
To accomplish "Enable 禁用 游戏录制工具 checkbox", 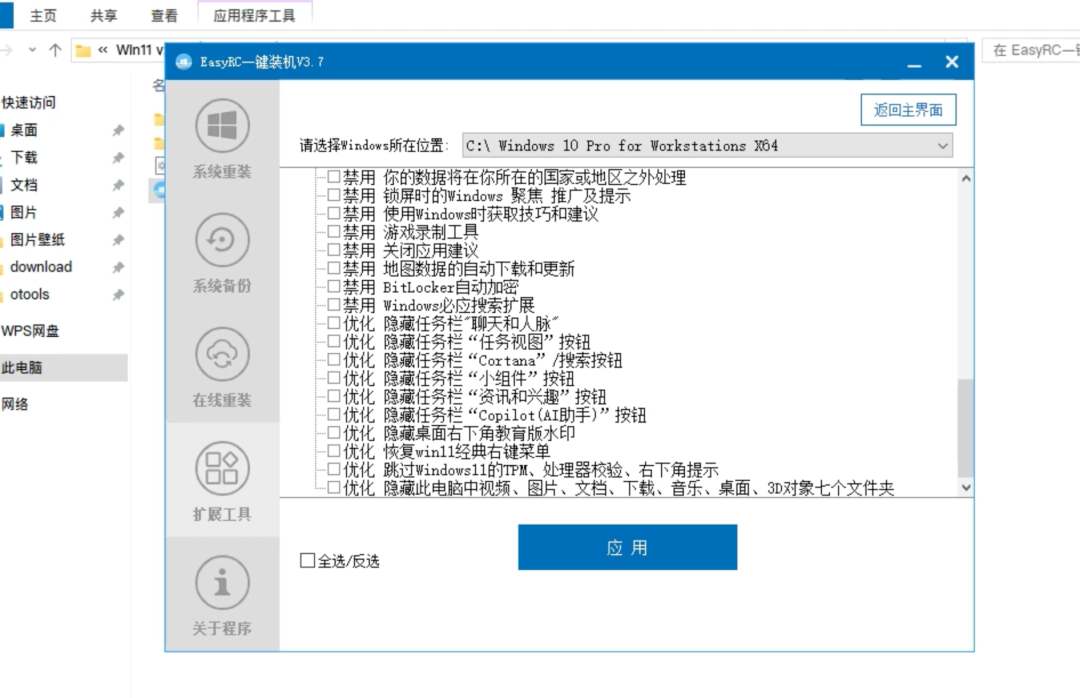I will [x=333, y=232].
